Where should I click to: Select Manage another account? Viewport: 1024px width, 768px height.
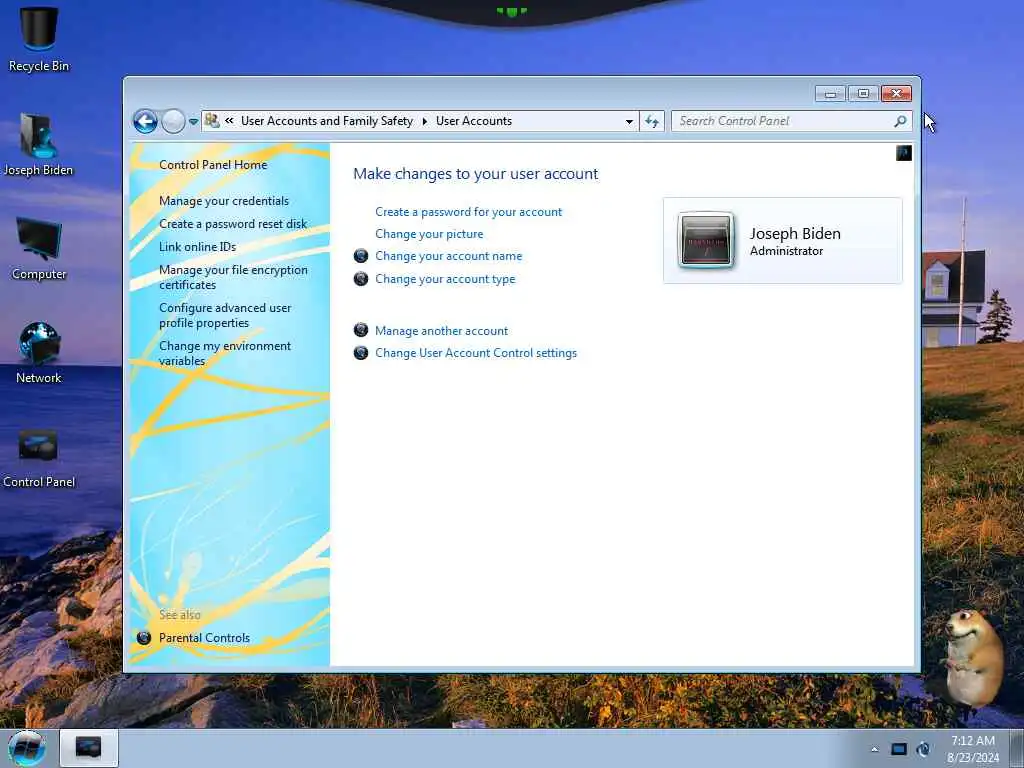pos(441,331)
